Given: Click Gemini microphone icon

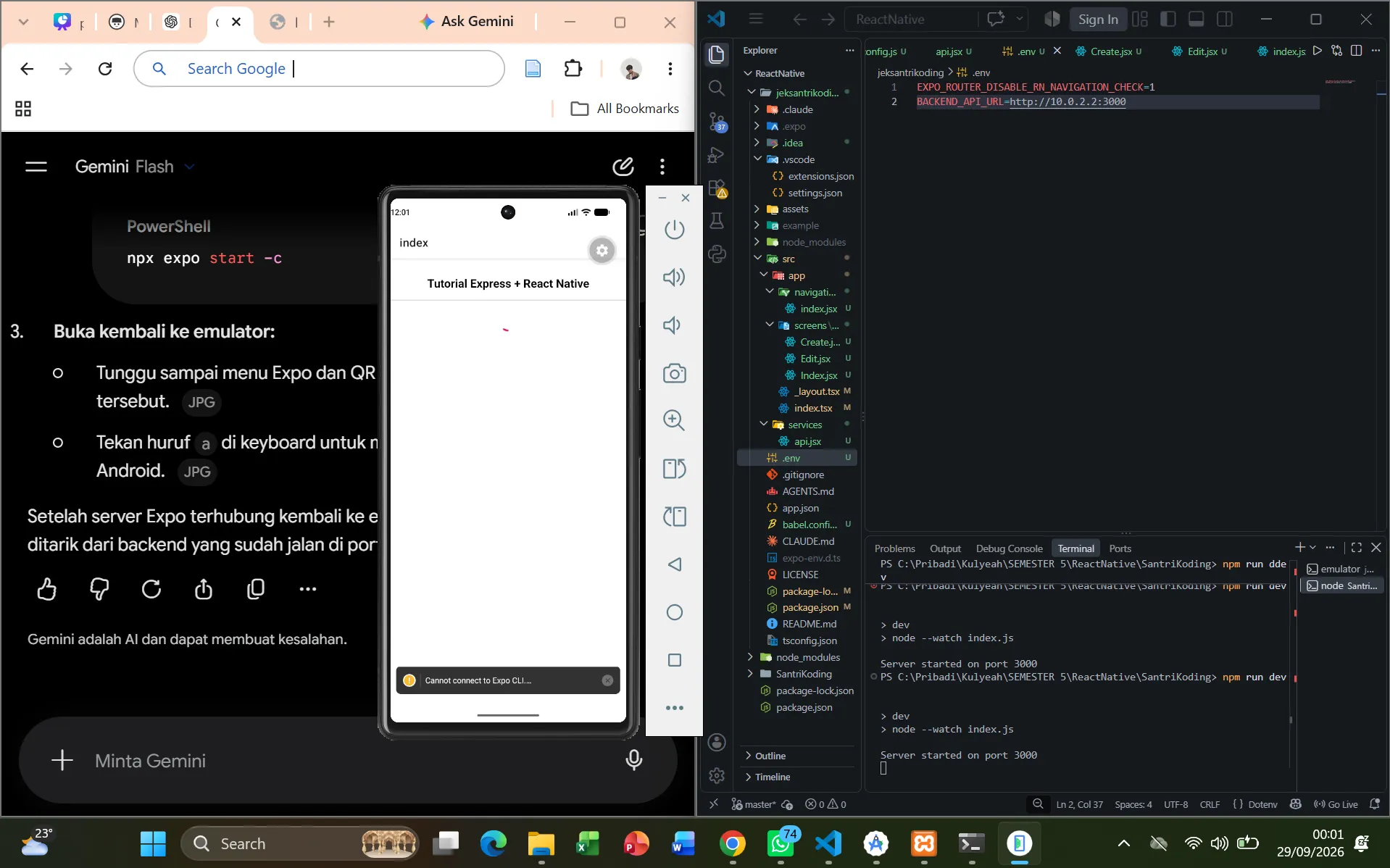Looking at the screenshot, I should (634, 760).
